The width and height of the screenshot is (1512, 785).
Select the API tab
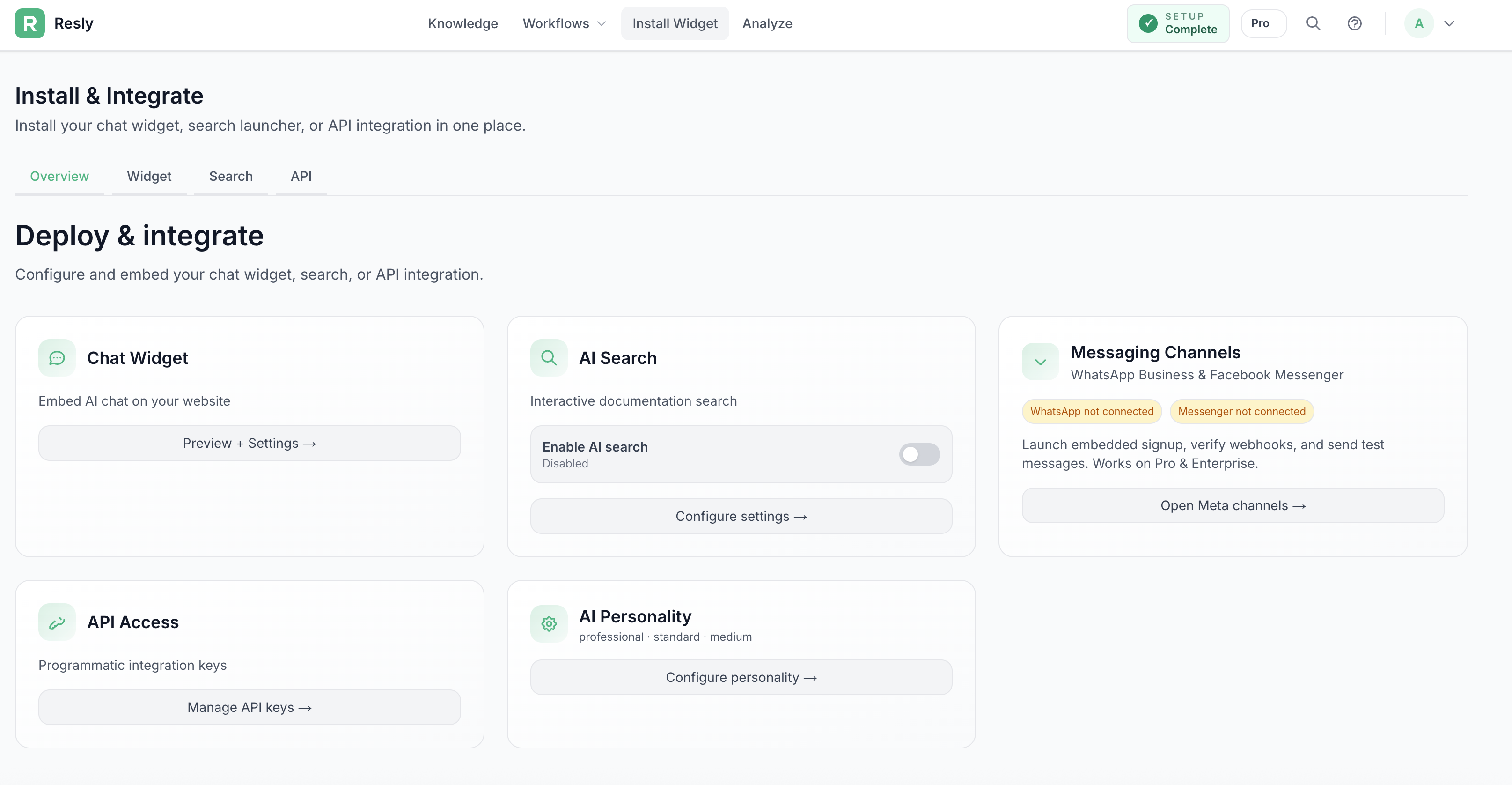(301, 176)
